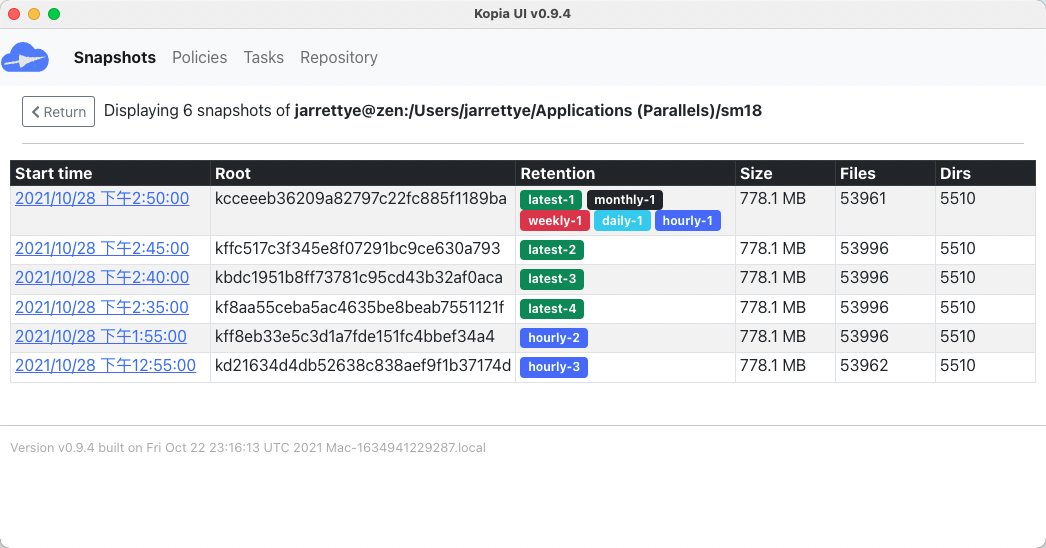Click the green macOS zoom window button

click(x=54, y=14)
